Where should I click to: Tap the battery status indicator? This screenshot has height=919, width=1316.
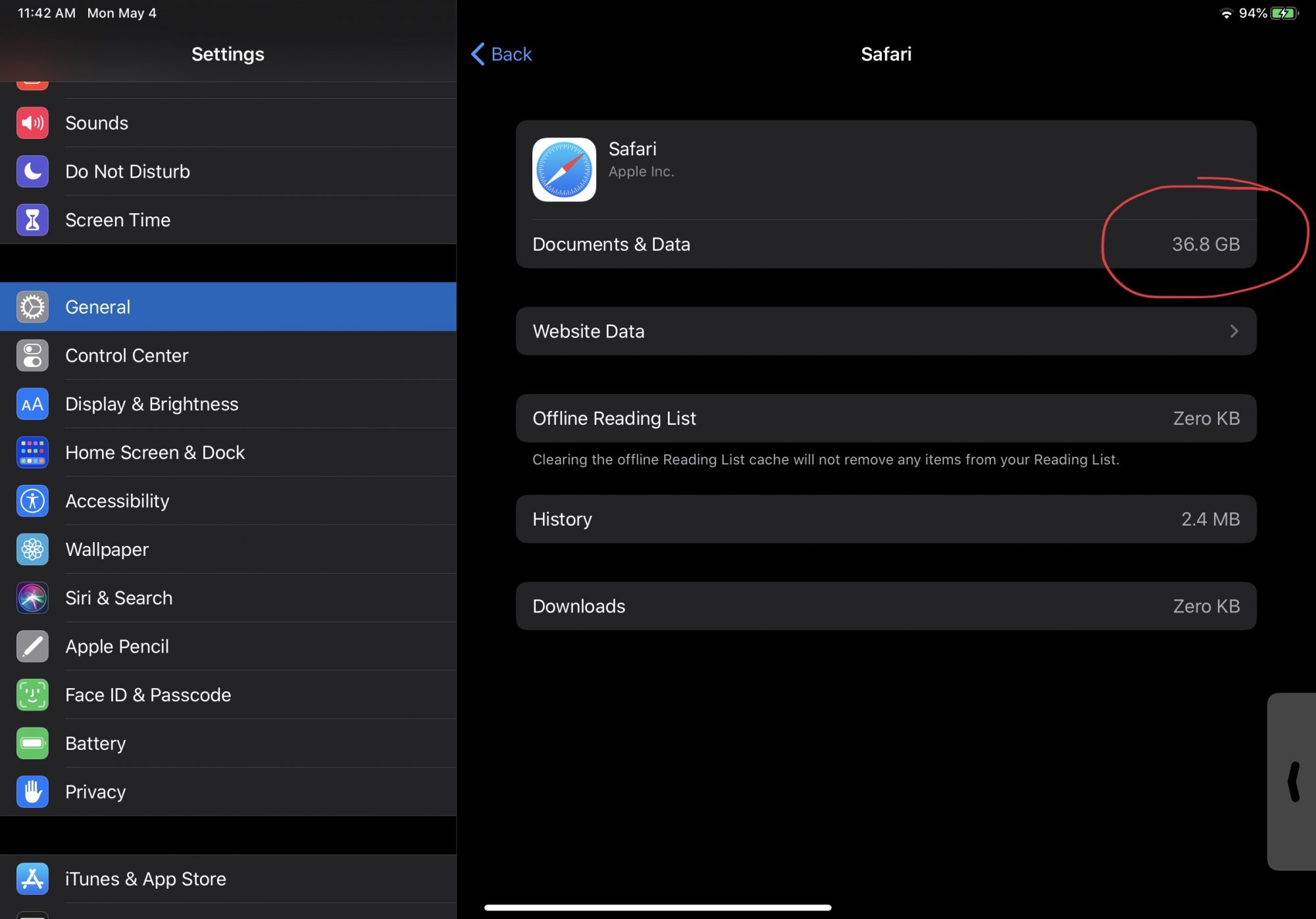(x=1284, y=13)
